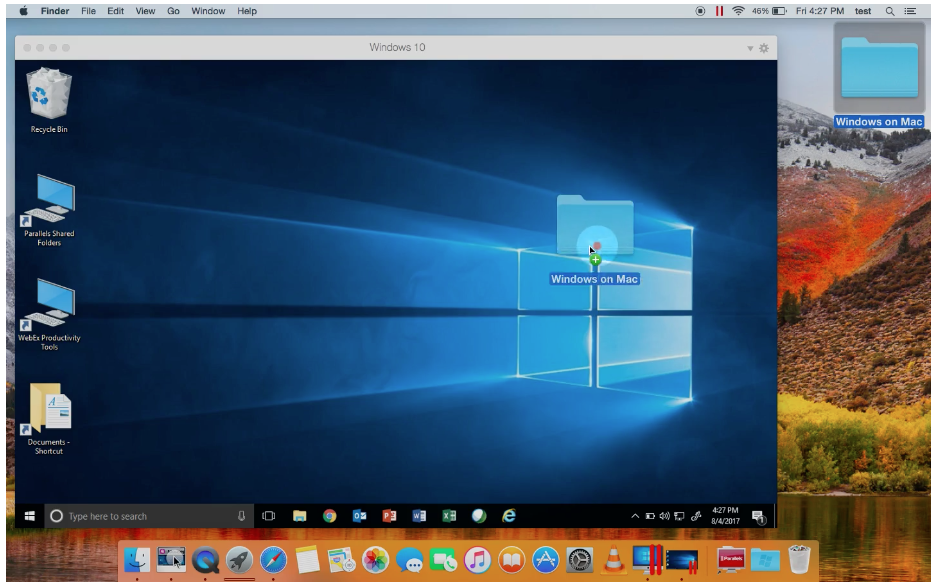Open the Edit menu
Screen dimensions: 941x588
pyautogui.click(x=115, y=11)
